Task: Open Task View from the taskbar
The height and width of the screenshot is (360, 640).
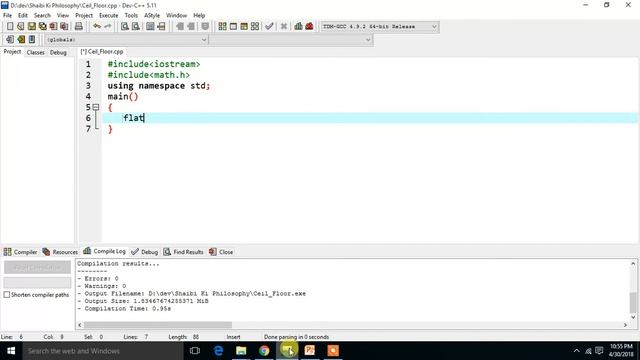Action: pyautogui.click(x=195, y=351)
